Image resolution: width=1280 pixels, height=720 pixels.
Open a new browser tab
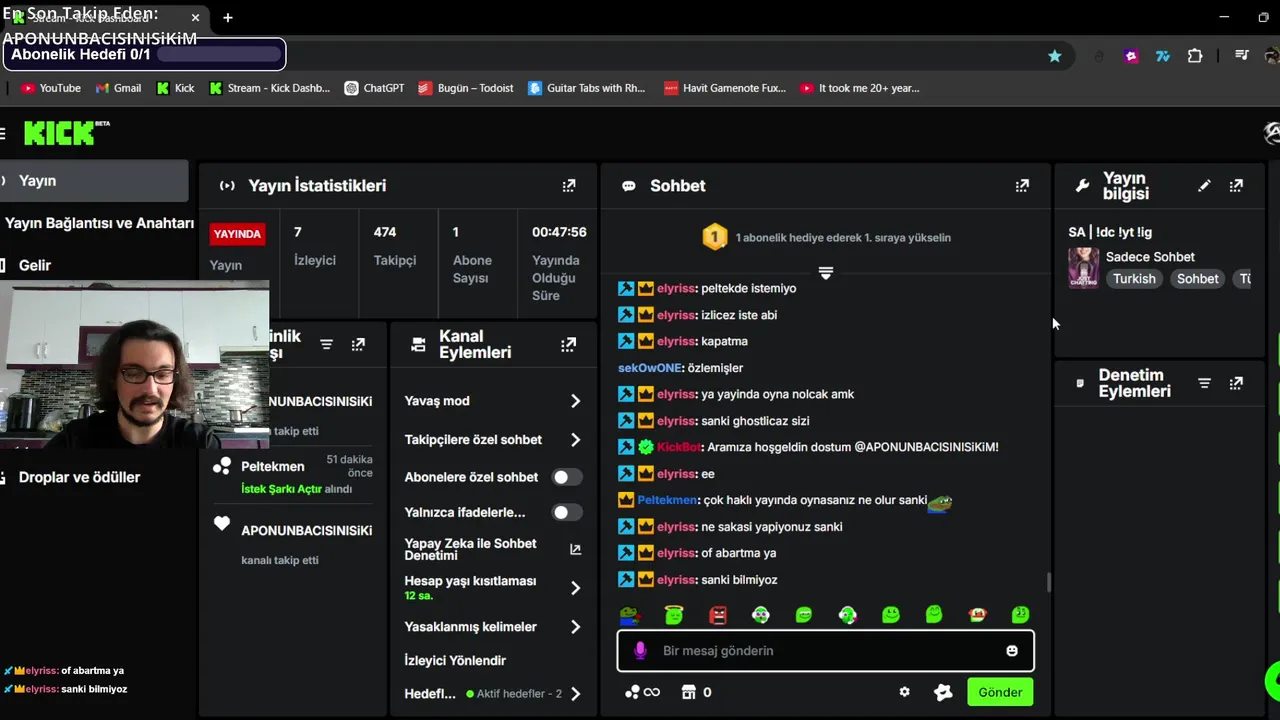(228, 18)
